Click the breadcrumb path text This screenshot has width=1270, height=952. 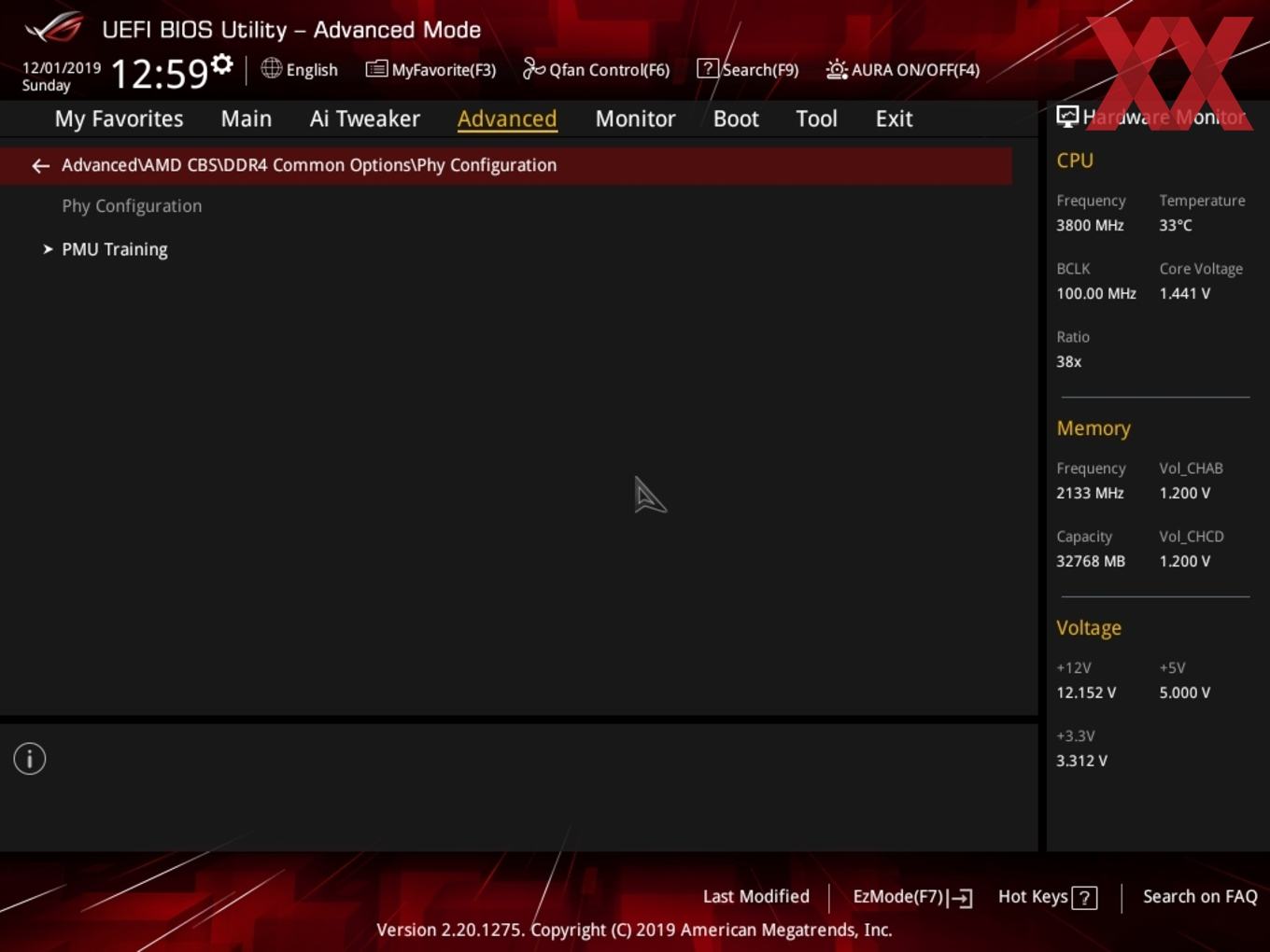pos(309,165)
